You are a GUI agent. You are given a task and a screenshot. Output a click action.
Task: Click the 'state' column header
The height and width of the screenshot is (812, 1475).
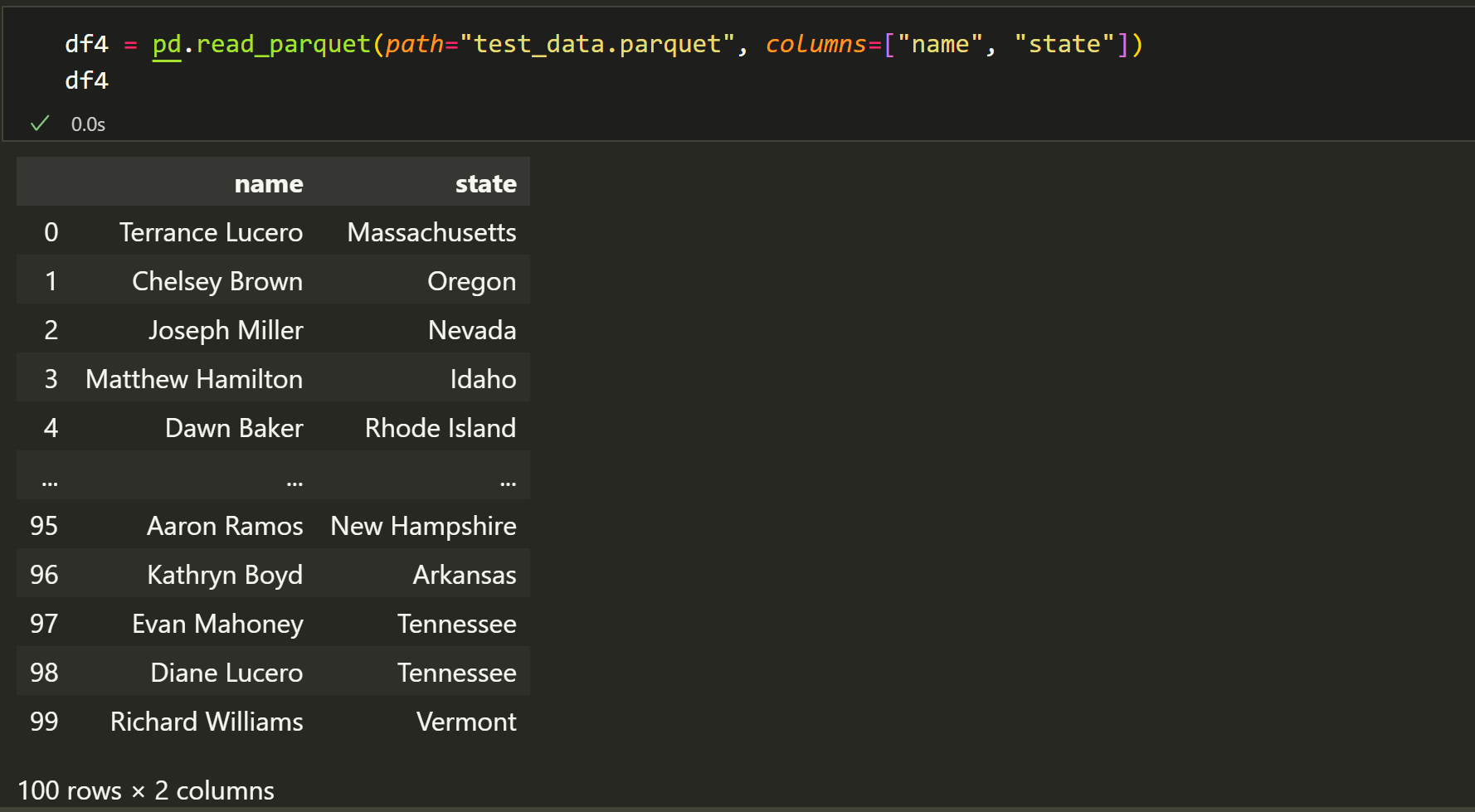486,183
